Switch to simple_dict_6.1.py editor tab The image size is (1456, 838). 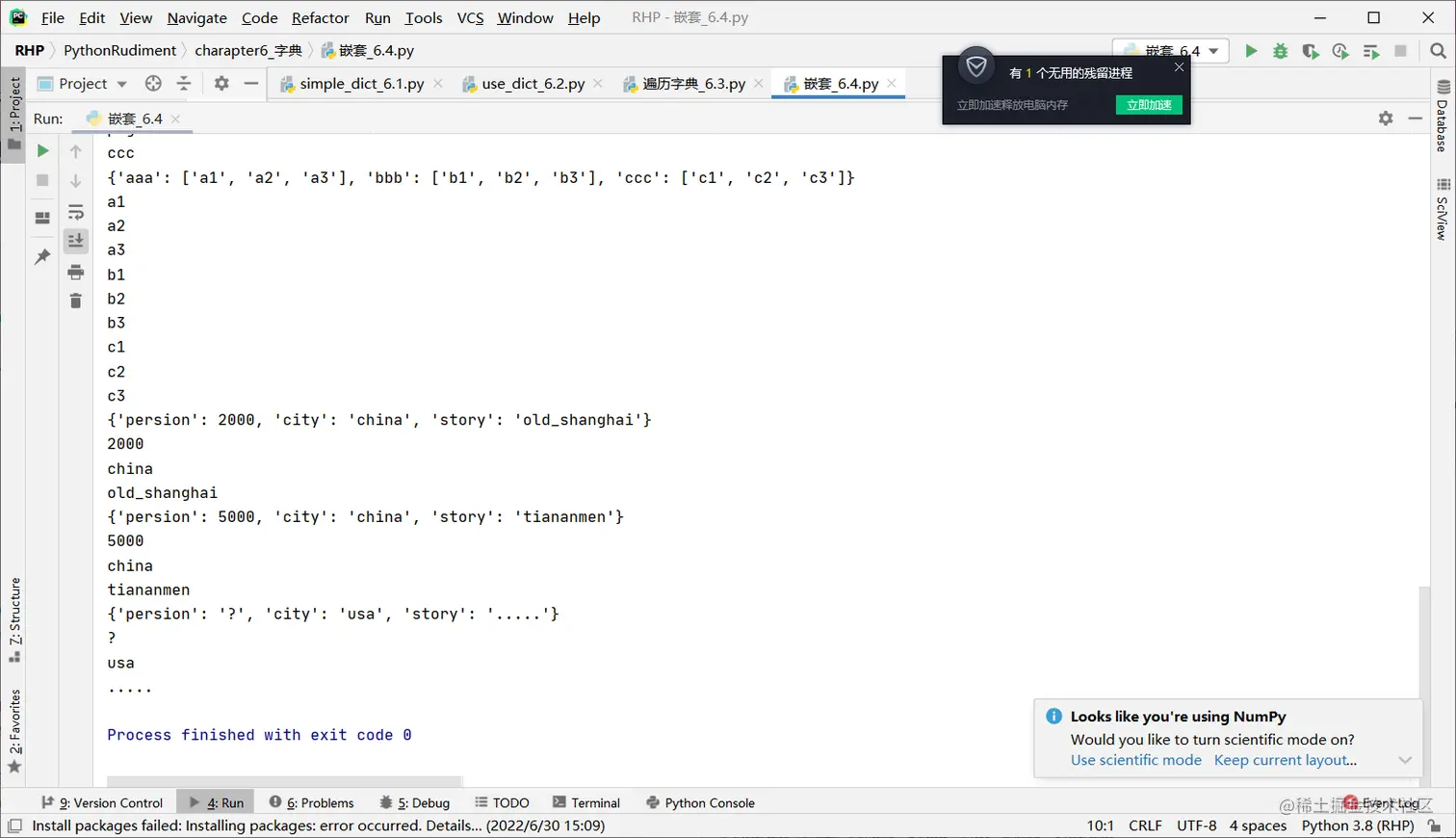361,84
